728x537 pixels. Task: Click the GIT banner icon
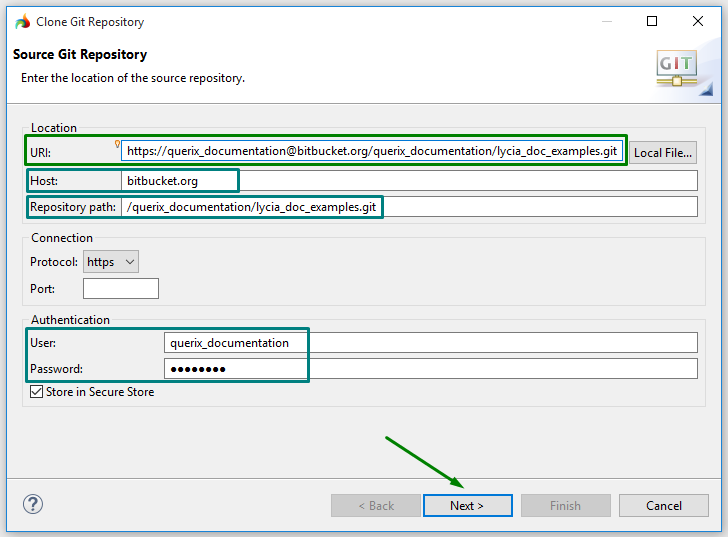click(x=676, y=69)
